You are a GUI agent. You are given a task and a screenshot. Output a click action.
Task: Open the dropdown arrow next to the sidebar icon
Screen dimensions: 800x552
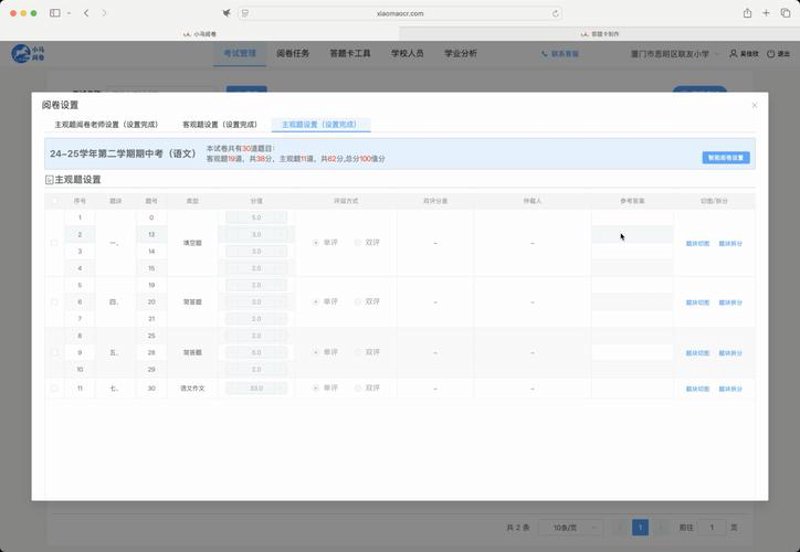coord(69,13)
